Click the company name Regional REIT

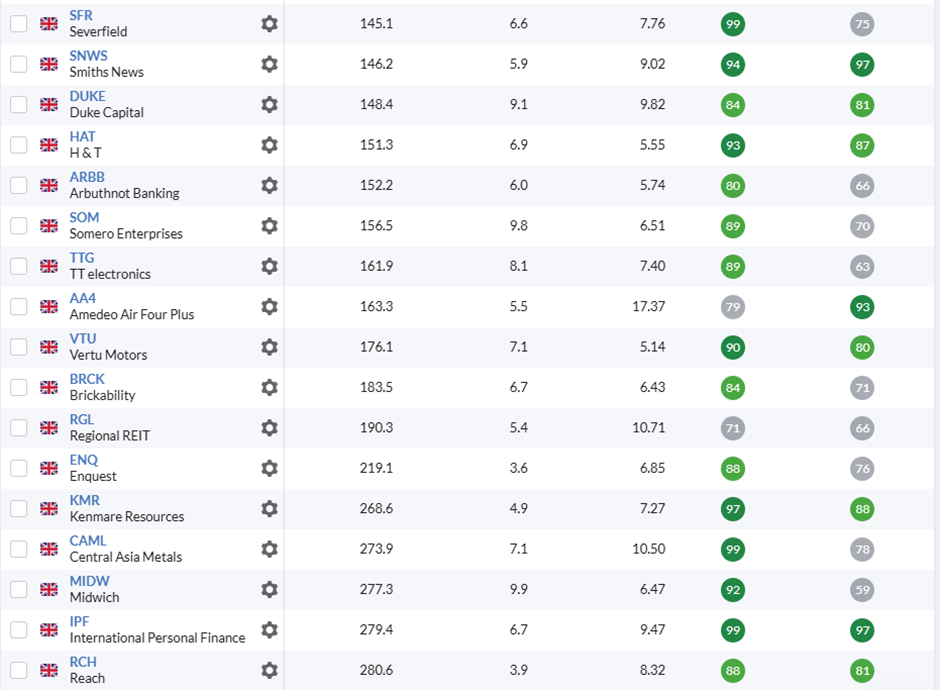point(110,436)
